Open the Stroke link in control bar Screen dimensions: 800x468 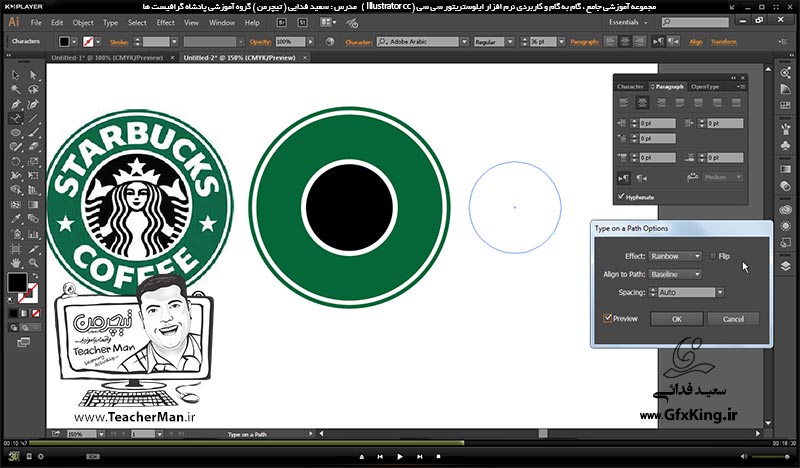(x=119, y=42)
